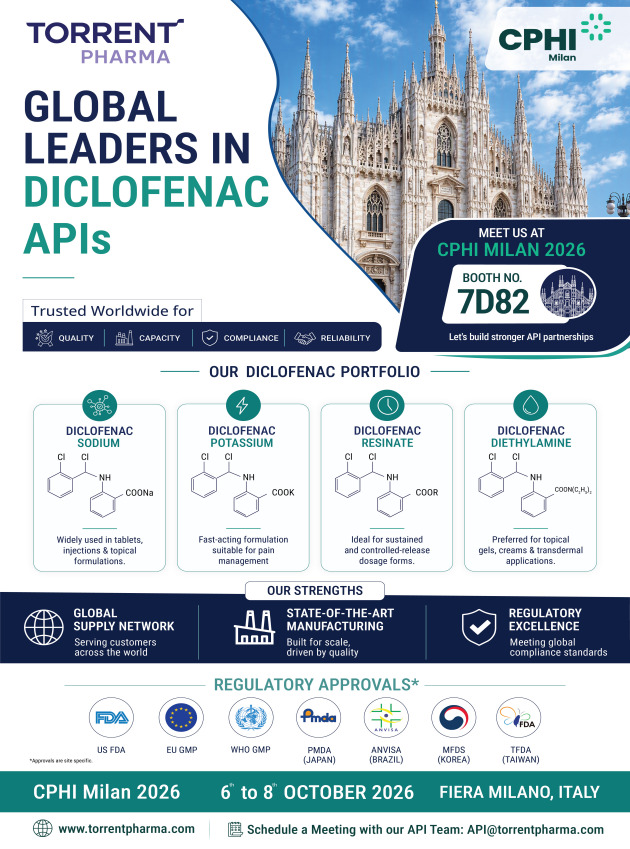The width and height of the screenshot is (630, 849).
Task: Click the '*Approvals are site specific' footnote
Action: pos(61,761)
